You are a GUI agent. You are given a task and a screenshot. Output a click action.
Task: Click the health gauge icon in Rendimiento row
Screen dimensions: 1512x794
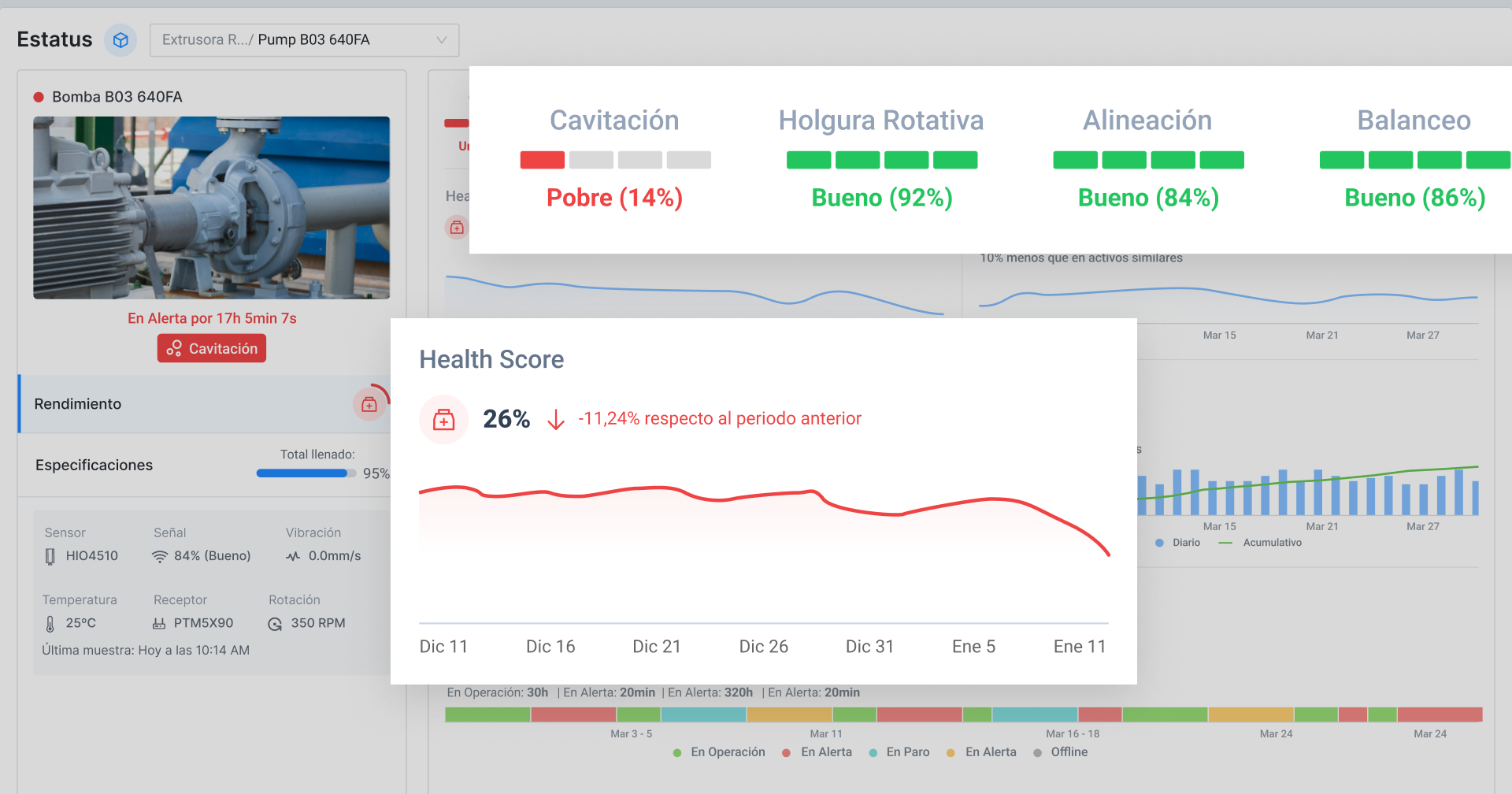tap(369, 405)
